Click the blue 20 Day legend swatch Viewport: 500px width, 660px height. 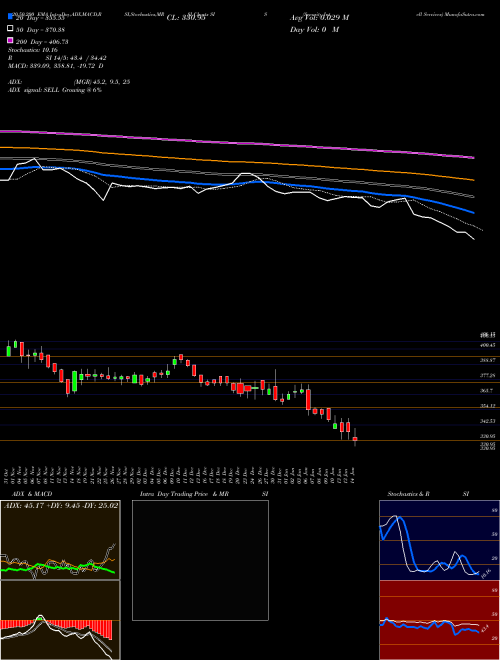[x=10, y=16]
